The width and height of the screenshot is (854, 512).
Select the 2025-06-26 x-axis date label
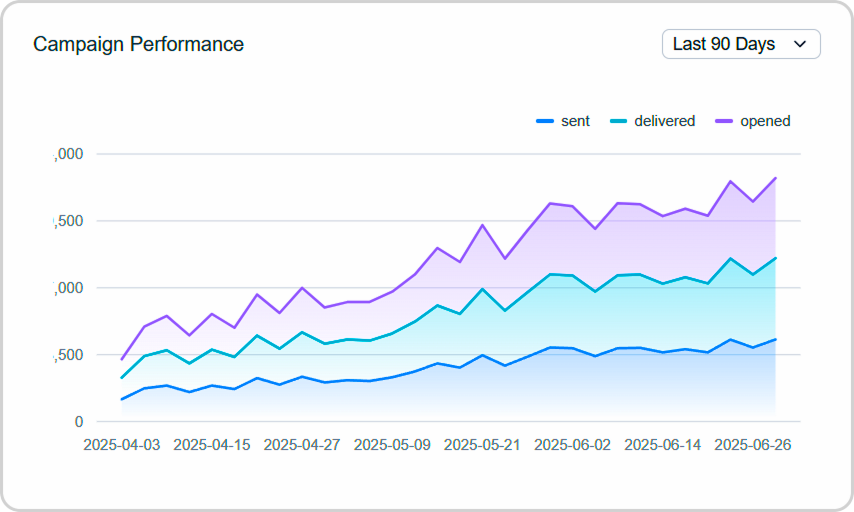(753, 445)
